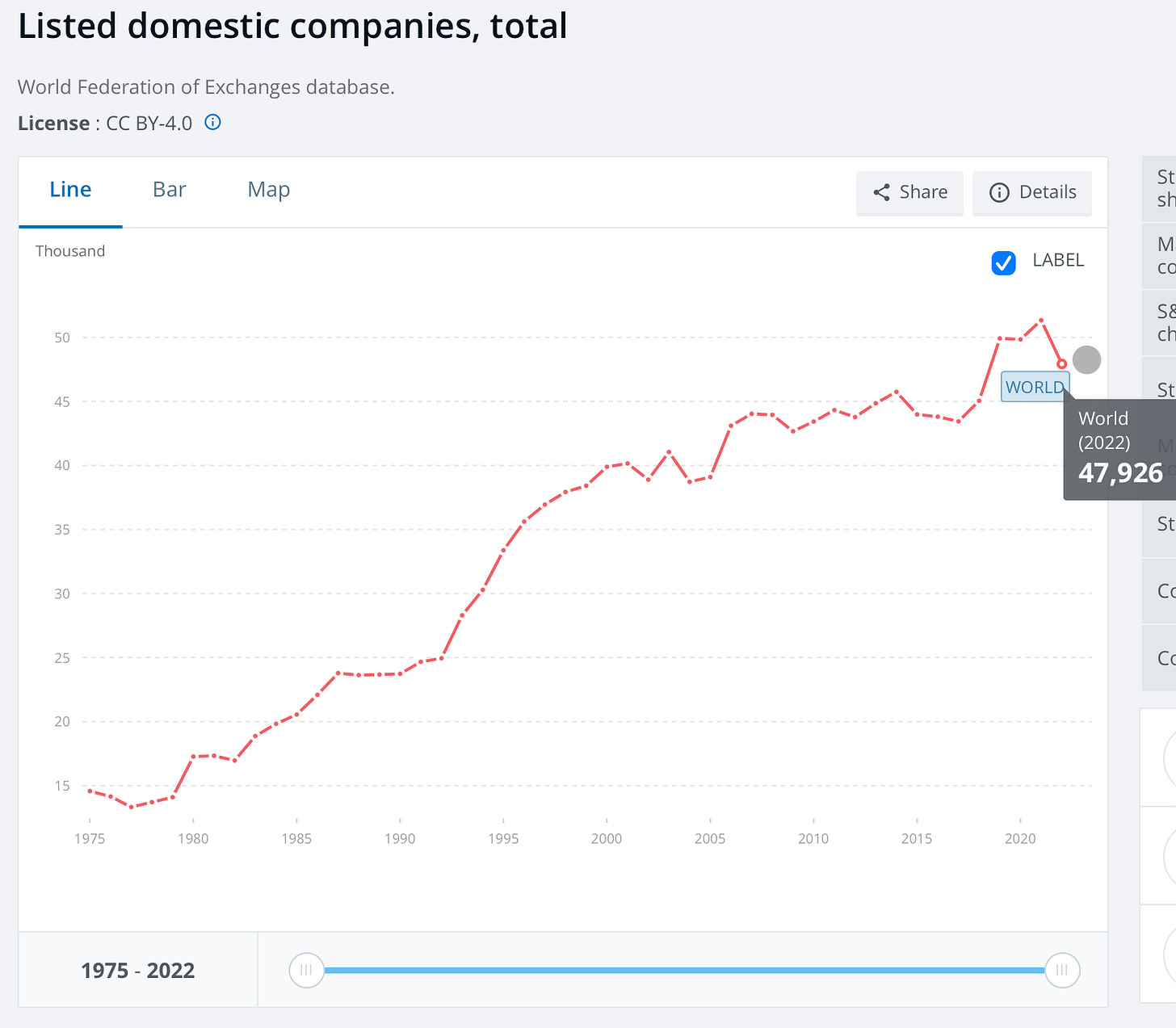The image size is (1176, 1028).
Task: Click the WORLD series label tag
Action: pyautogui.click(x=1035, y=387)
